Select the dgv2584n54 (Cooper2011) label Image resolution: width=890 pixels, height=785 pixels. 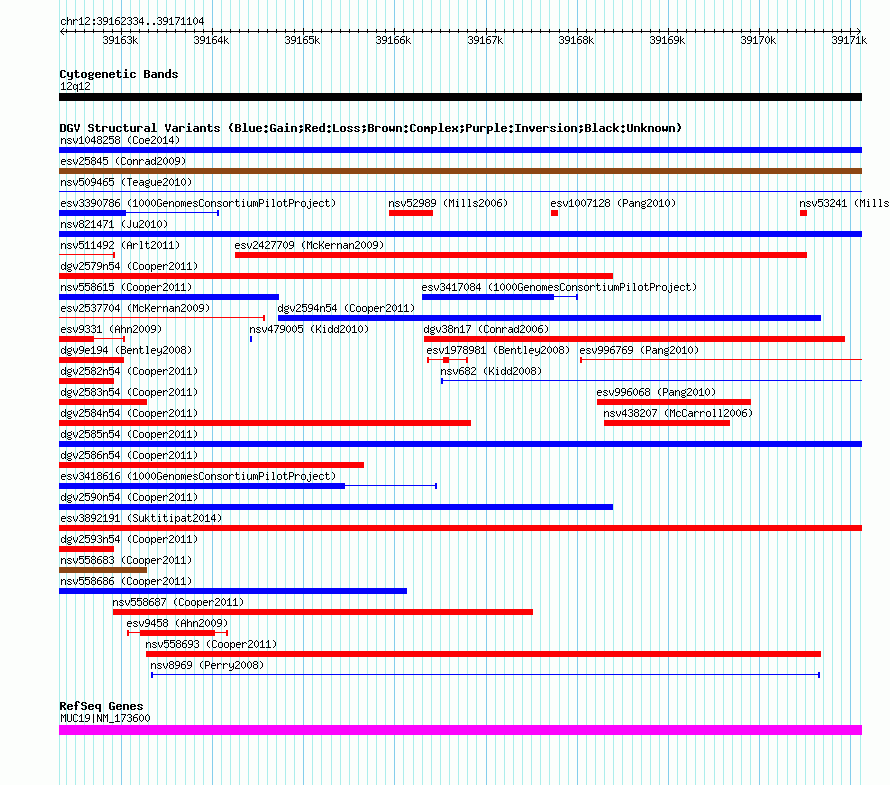(129, 413)
